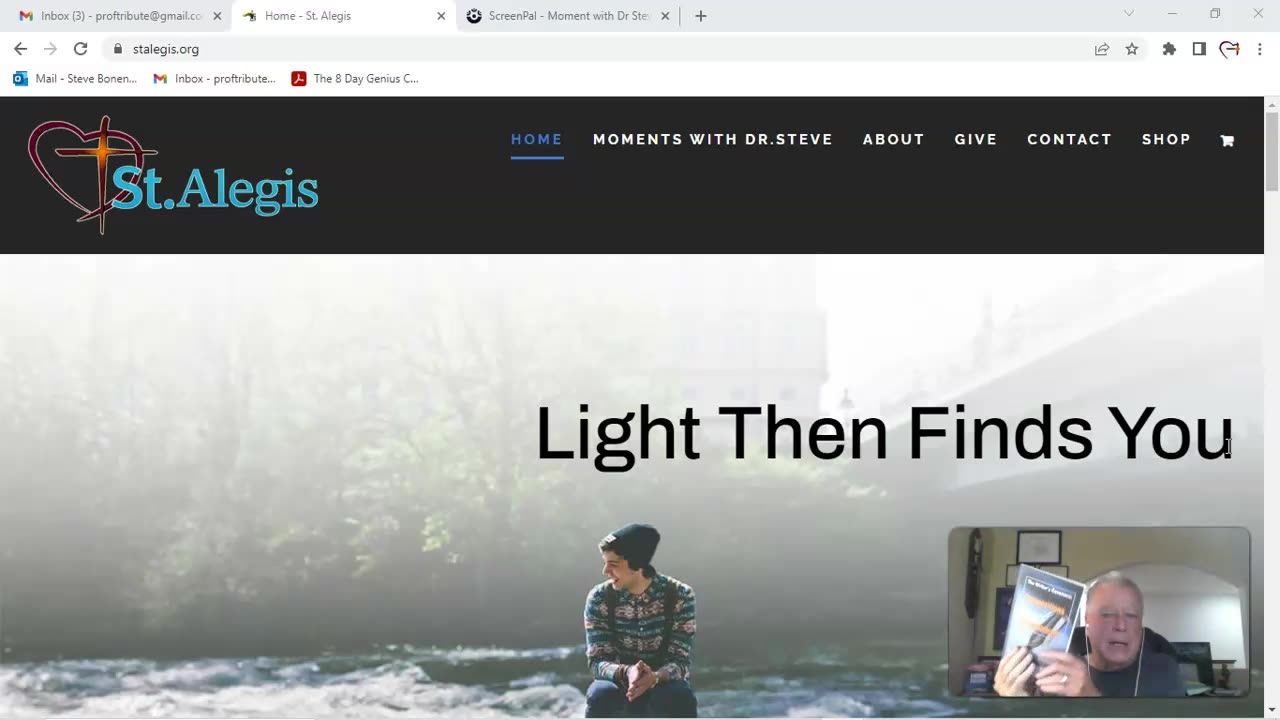Click the St.Alegis logo
Screen dimensions: 1280x720
pyautogui.click(x=173, y=175)
